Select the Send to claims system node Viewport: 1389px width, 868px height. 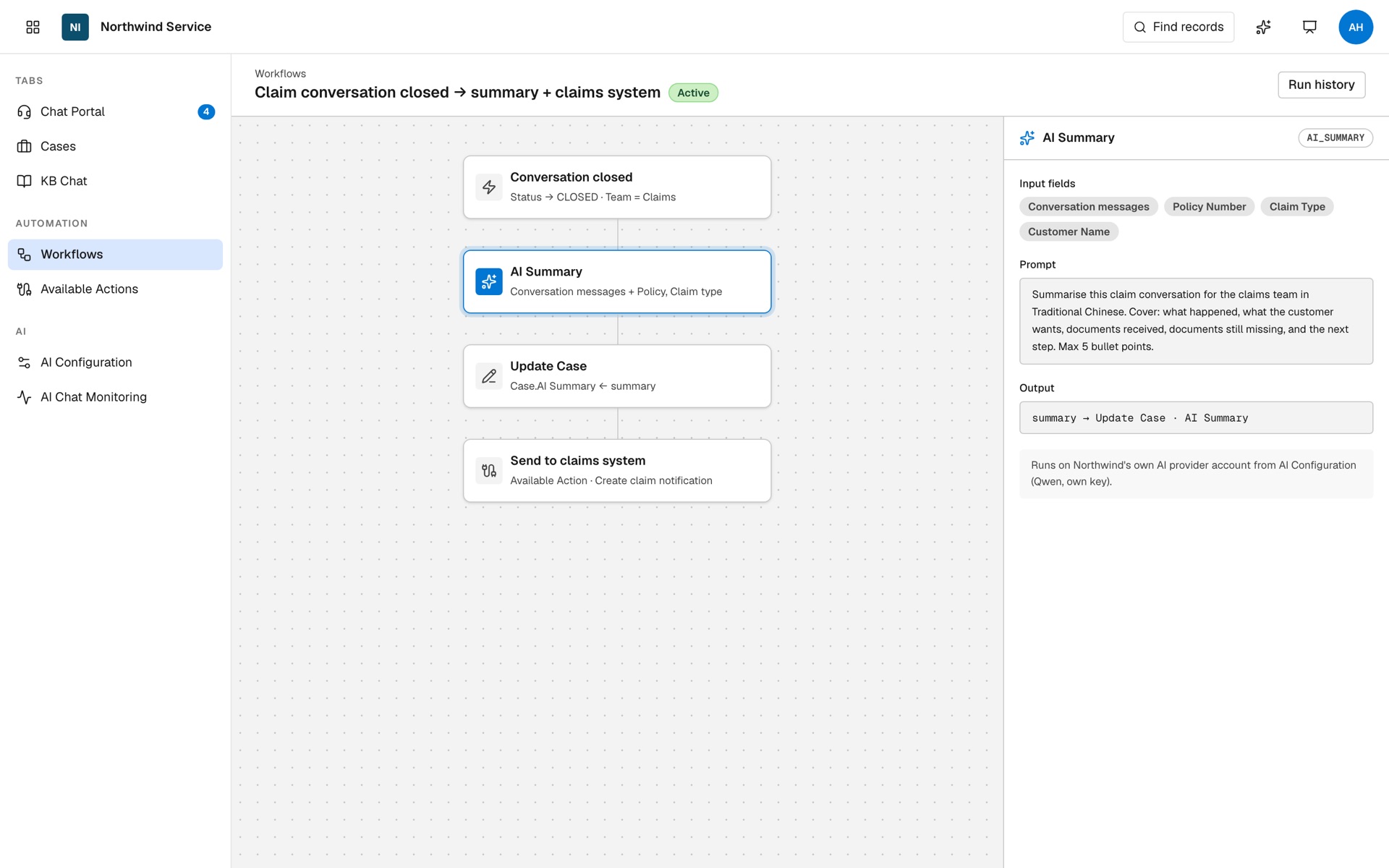617,471
